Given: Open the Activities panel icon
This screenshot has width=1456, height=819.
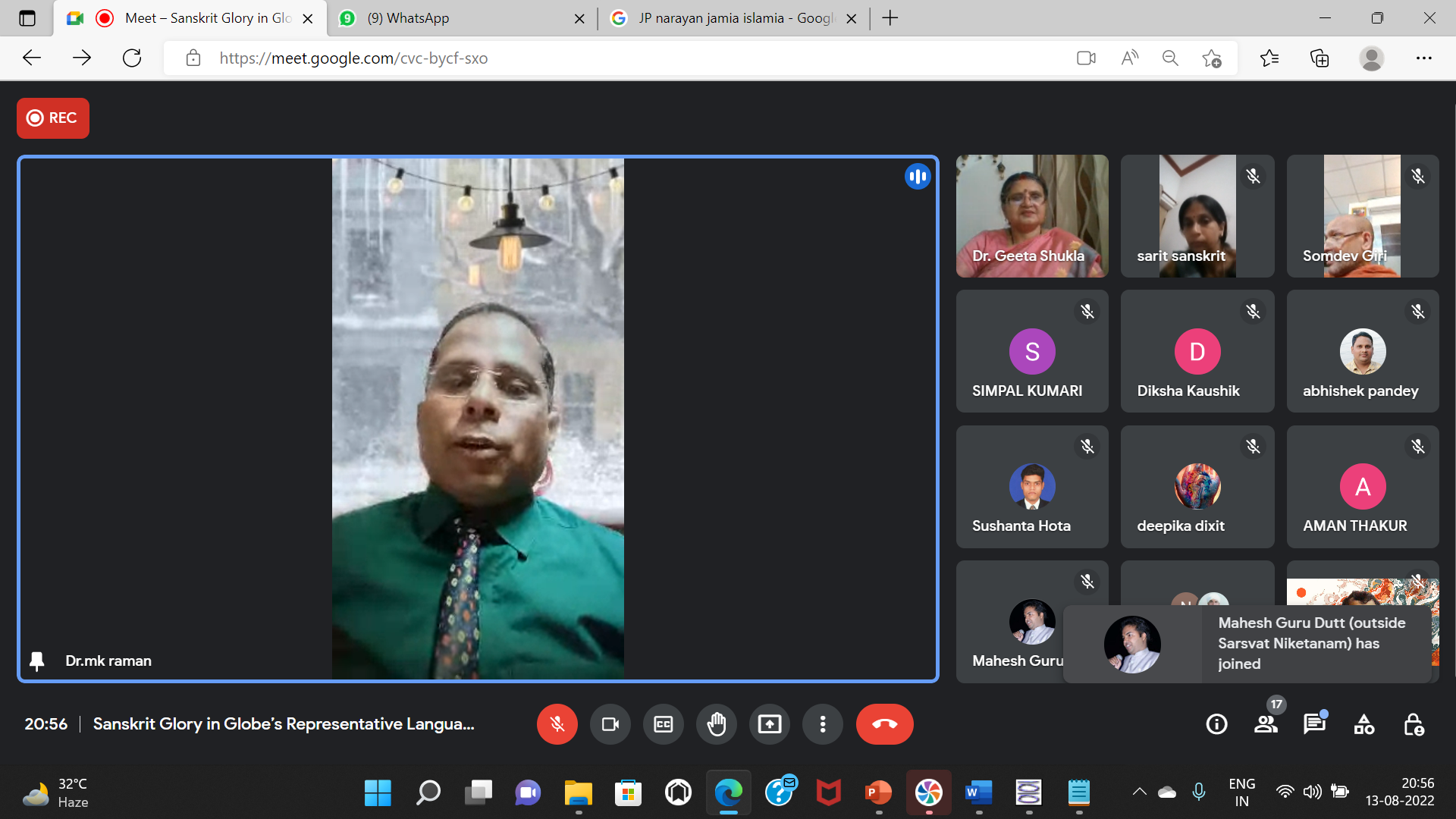Looking at the screenshot, I should (x=1363, y=724).
